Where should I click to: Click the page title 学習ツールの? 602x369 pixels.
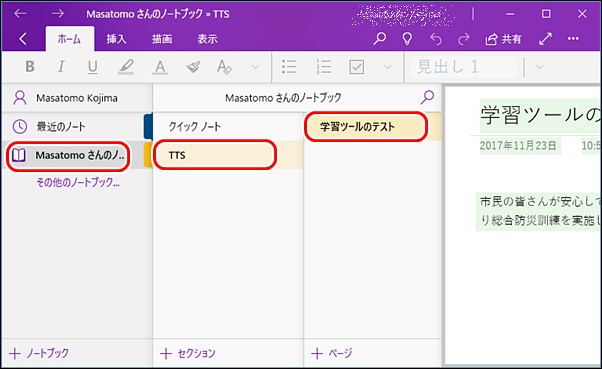(541, 115)
